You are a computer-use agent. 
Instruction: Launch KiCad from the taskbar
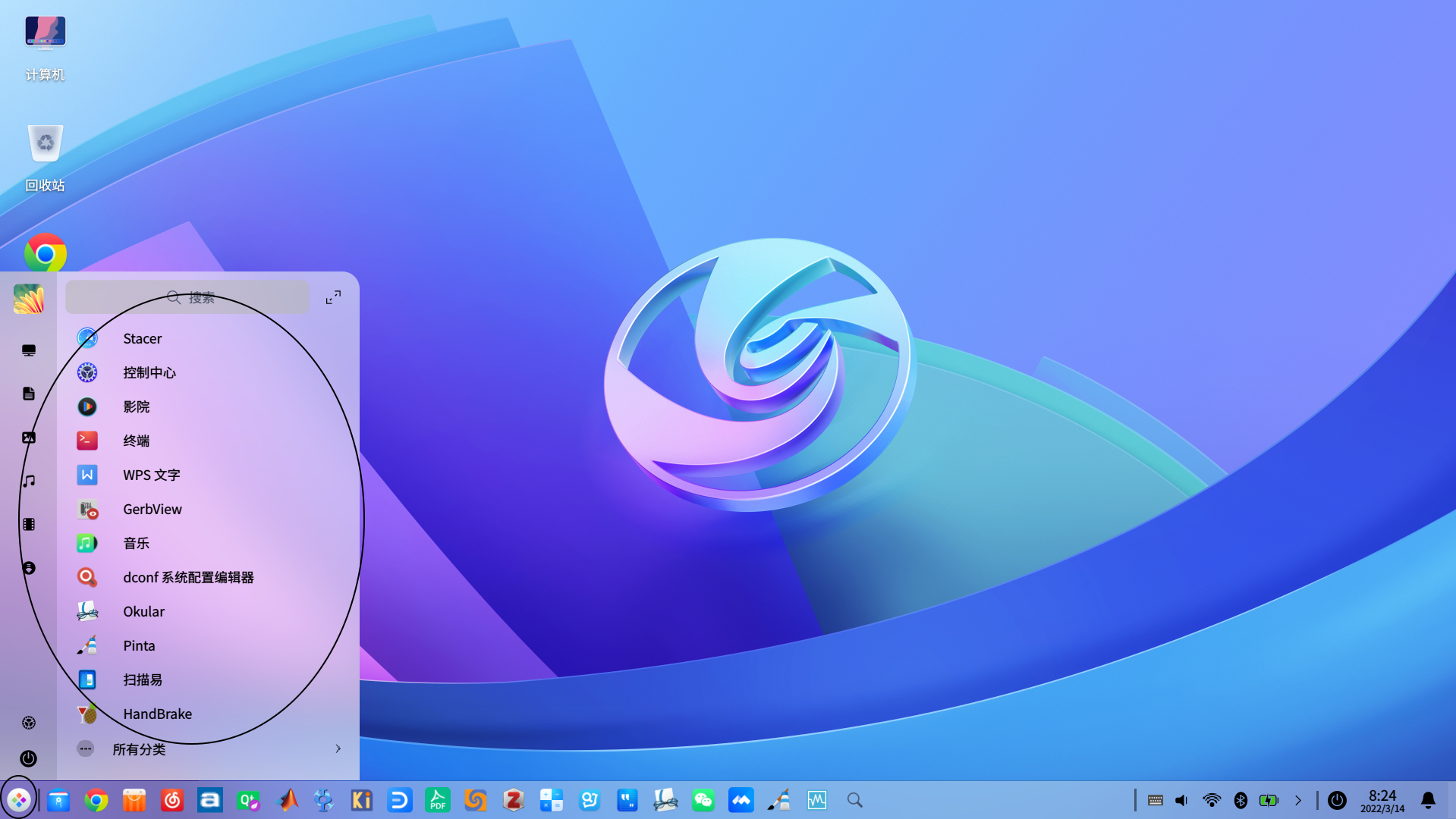[362, 800]
